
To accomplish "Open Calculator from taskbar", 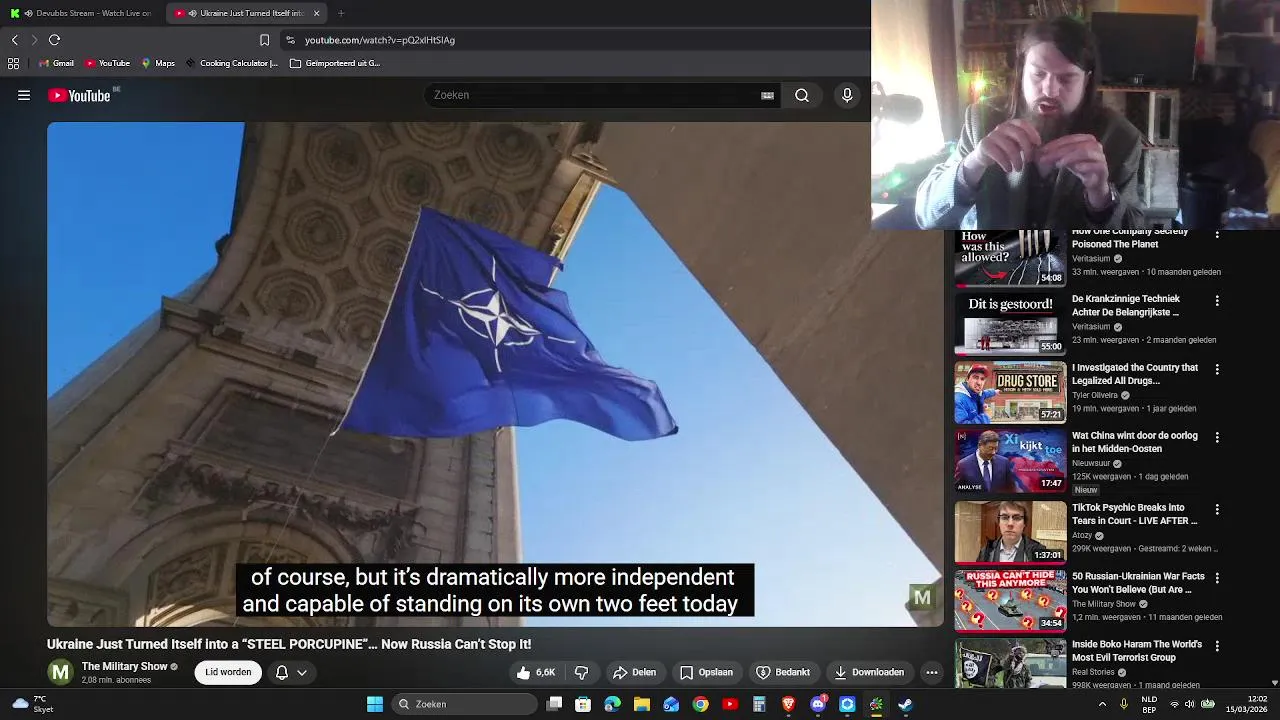I will point(759,704).
